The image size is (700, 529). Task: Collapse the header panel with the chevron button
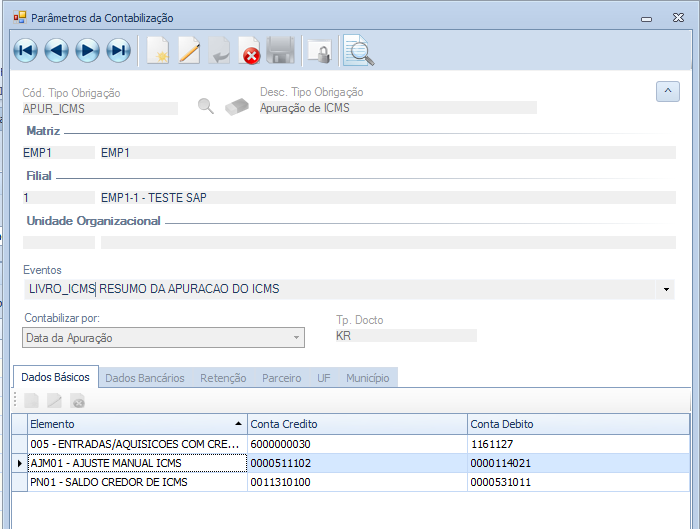667,92
